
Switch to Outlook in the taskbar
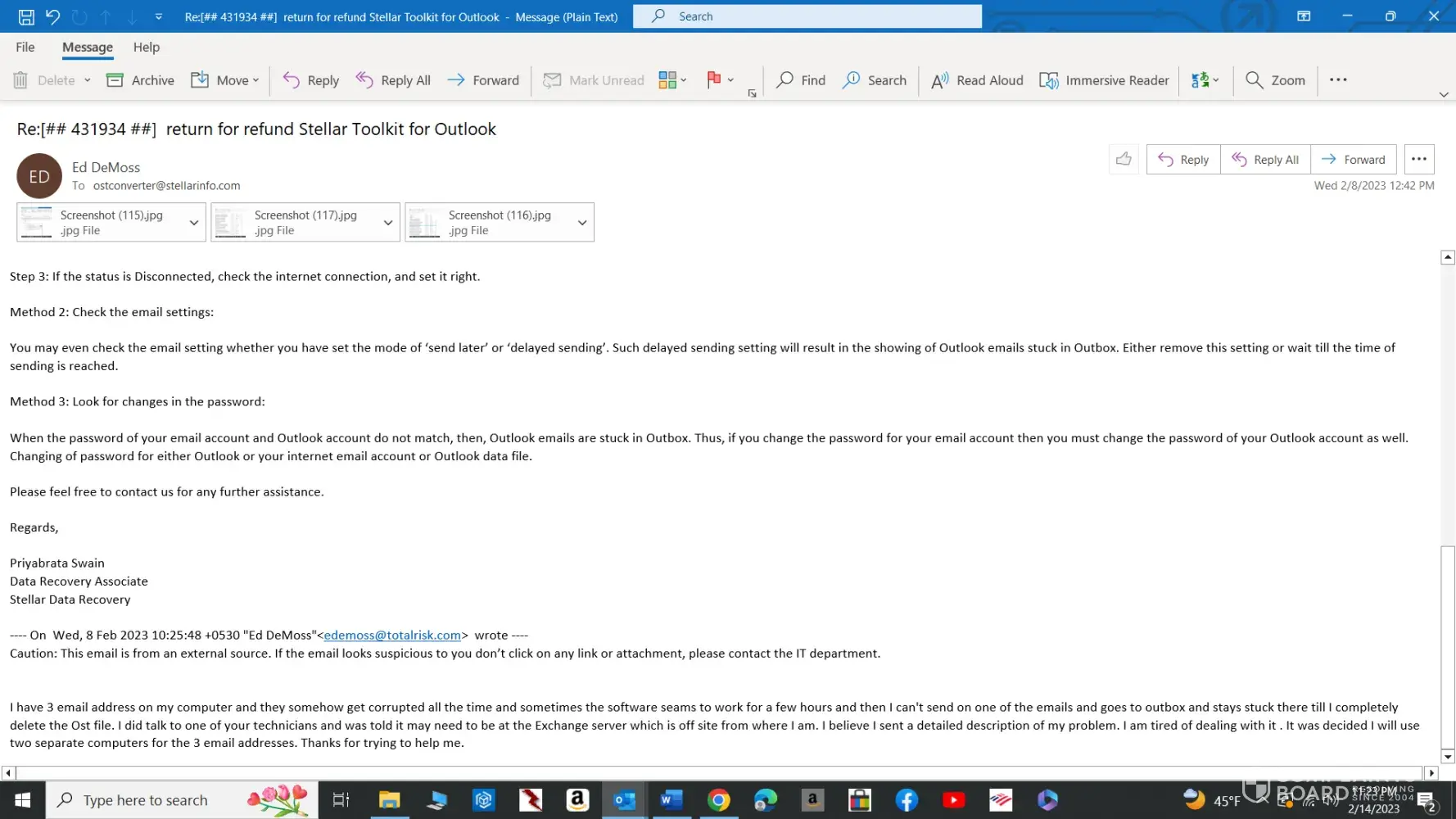(x=625, y=800)
